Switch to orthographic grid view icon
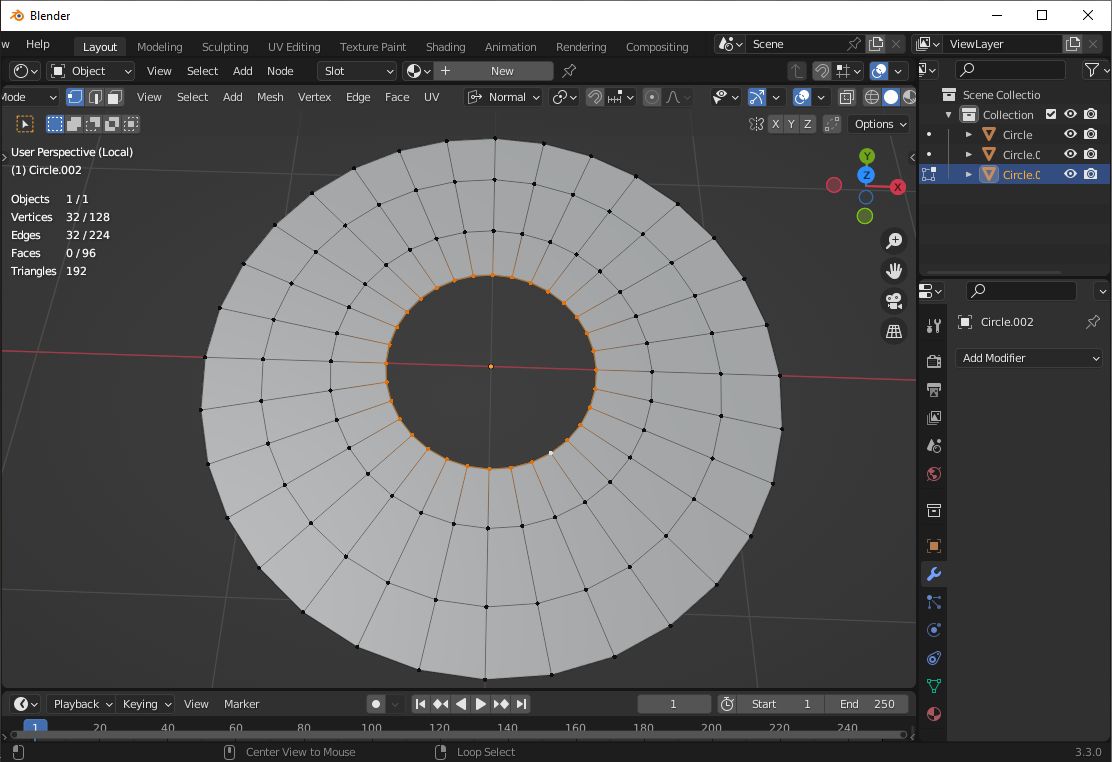The height and width of the screenshot is (762, 1112). pos(894,331)
